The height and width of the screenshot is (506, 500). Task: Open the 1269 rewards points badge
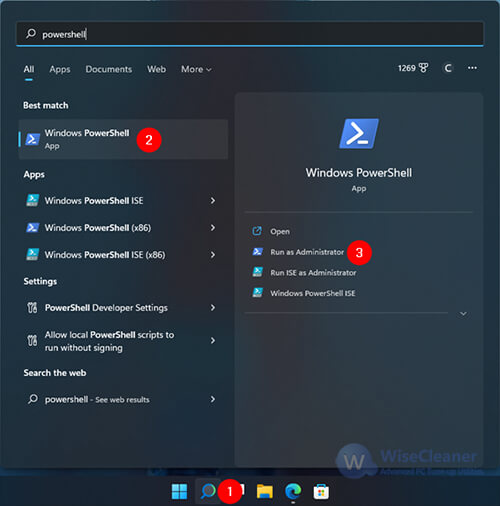pos(413,68)
